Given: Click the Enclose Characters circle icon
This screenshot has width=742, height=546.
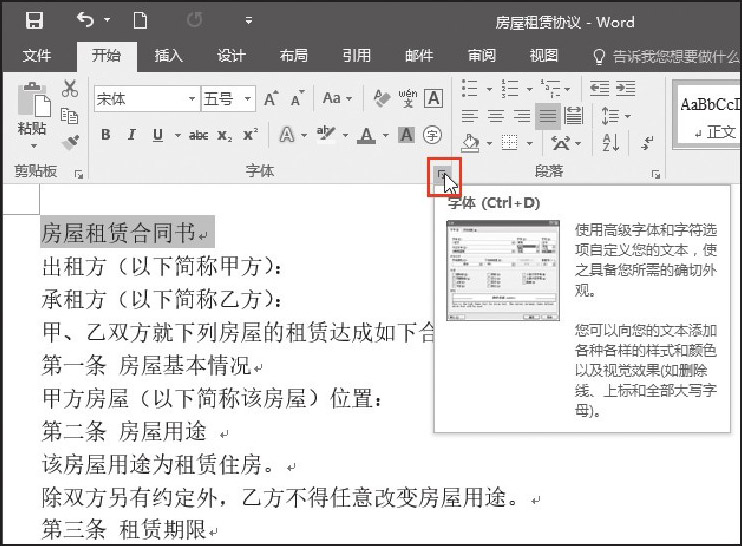Looking at the screenshot, I should click(x=433, y=135).
